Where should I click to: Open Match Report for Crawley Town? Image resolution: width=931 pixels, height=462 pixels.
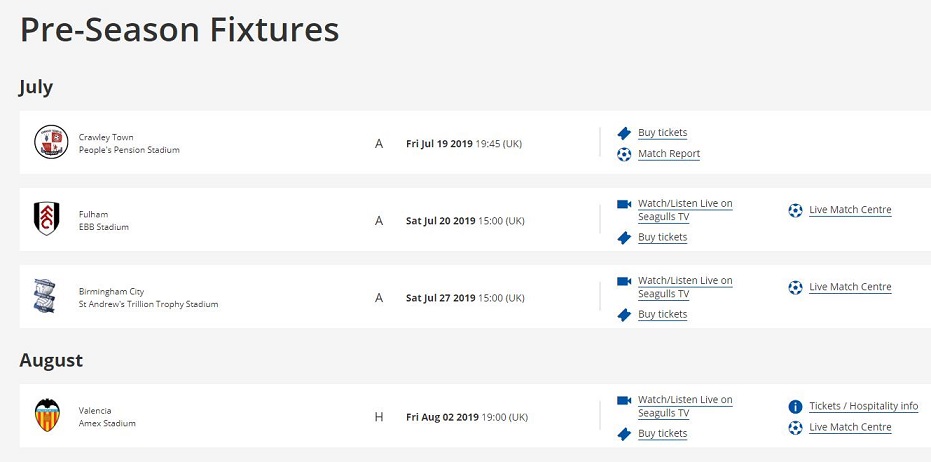pyautogui.click(x=669, y=154)
